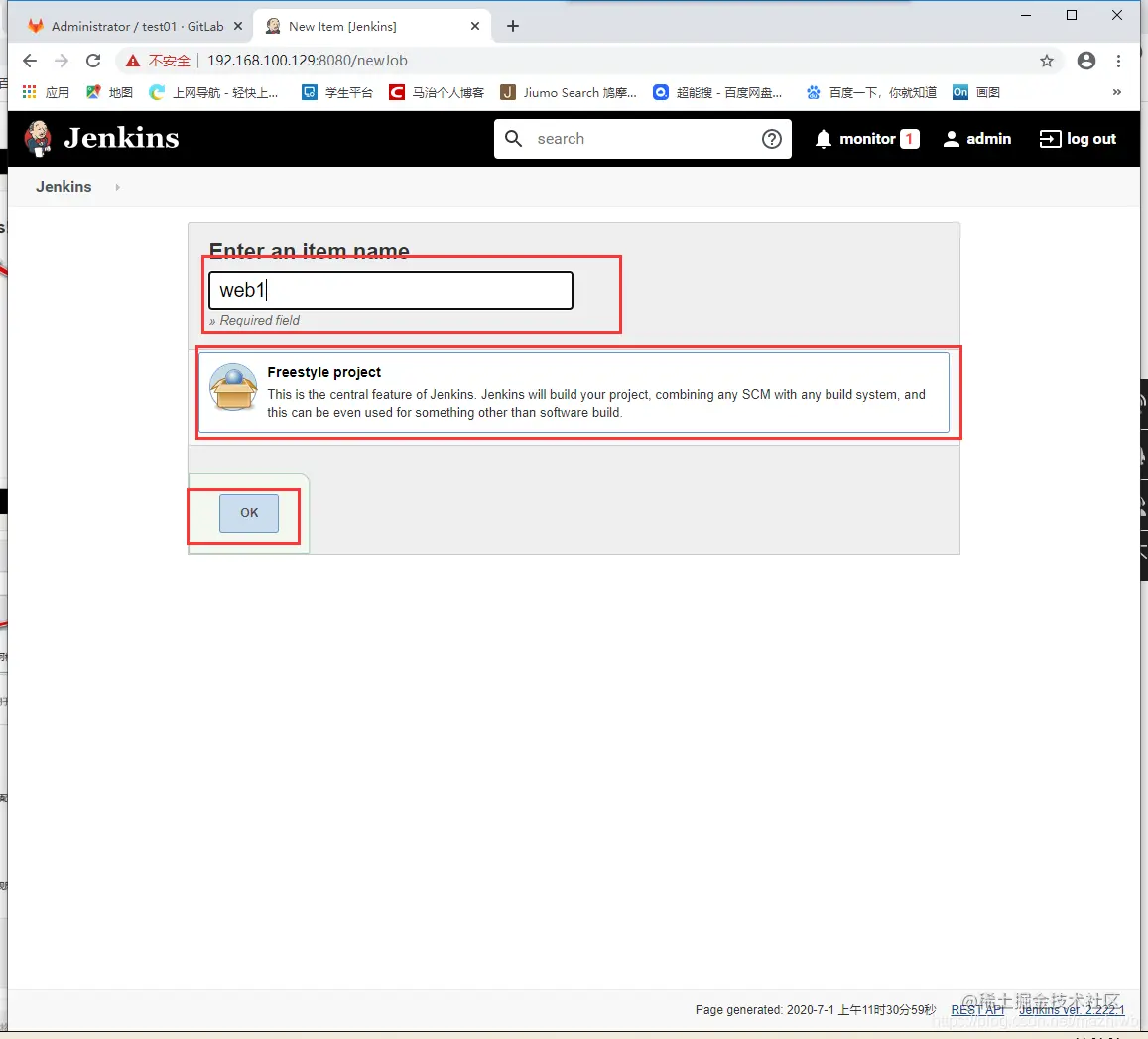Maximize the Chrome window
The height and width of the screenshot is (1039, 1148).
click(1072, 15)
